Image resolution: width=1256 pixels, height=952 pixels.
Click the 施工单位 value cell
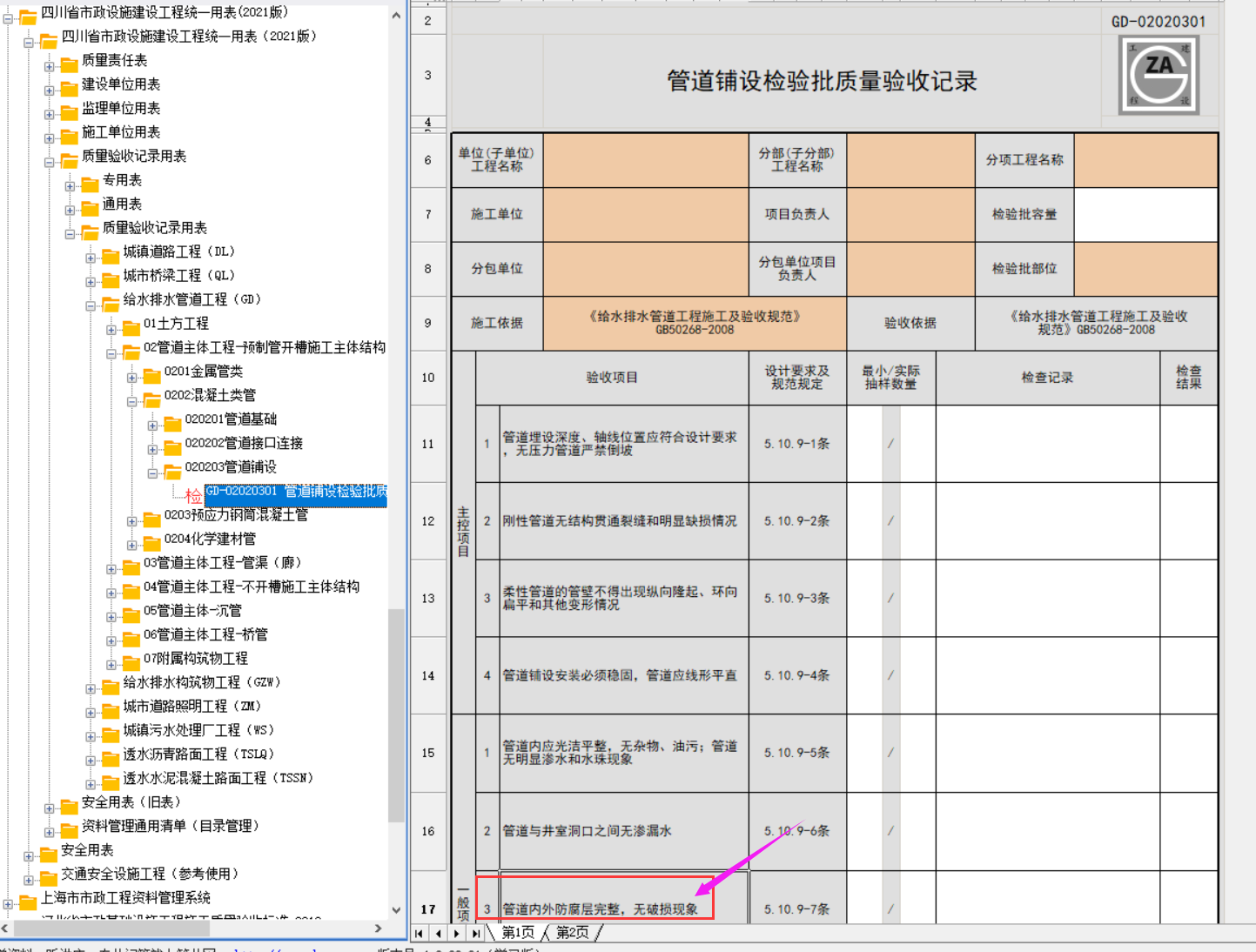click(x=646, y=214)
